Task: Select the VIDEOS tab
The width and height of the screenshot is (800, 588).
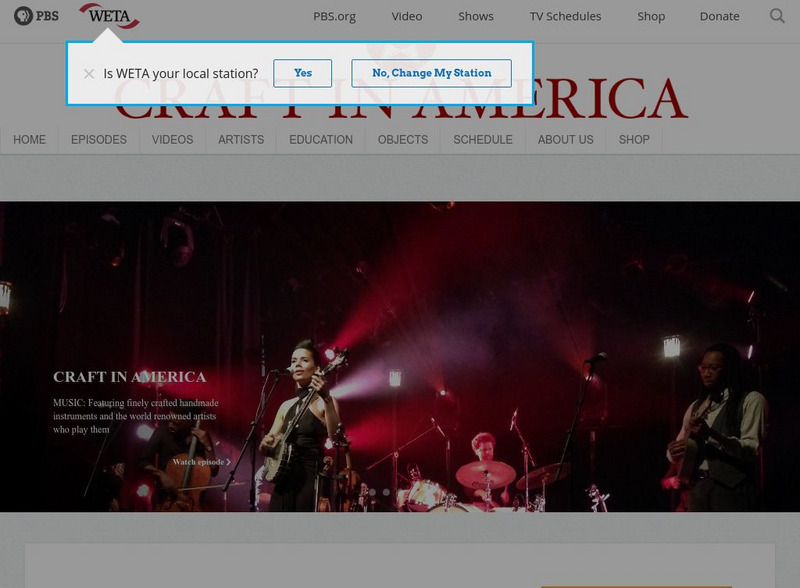Action: (172, 140)
